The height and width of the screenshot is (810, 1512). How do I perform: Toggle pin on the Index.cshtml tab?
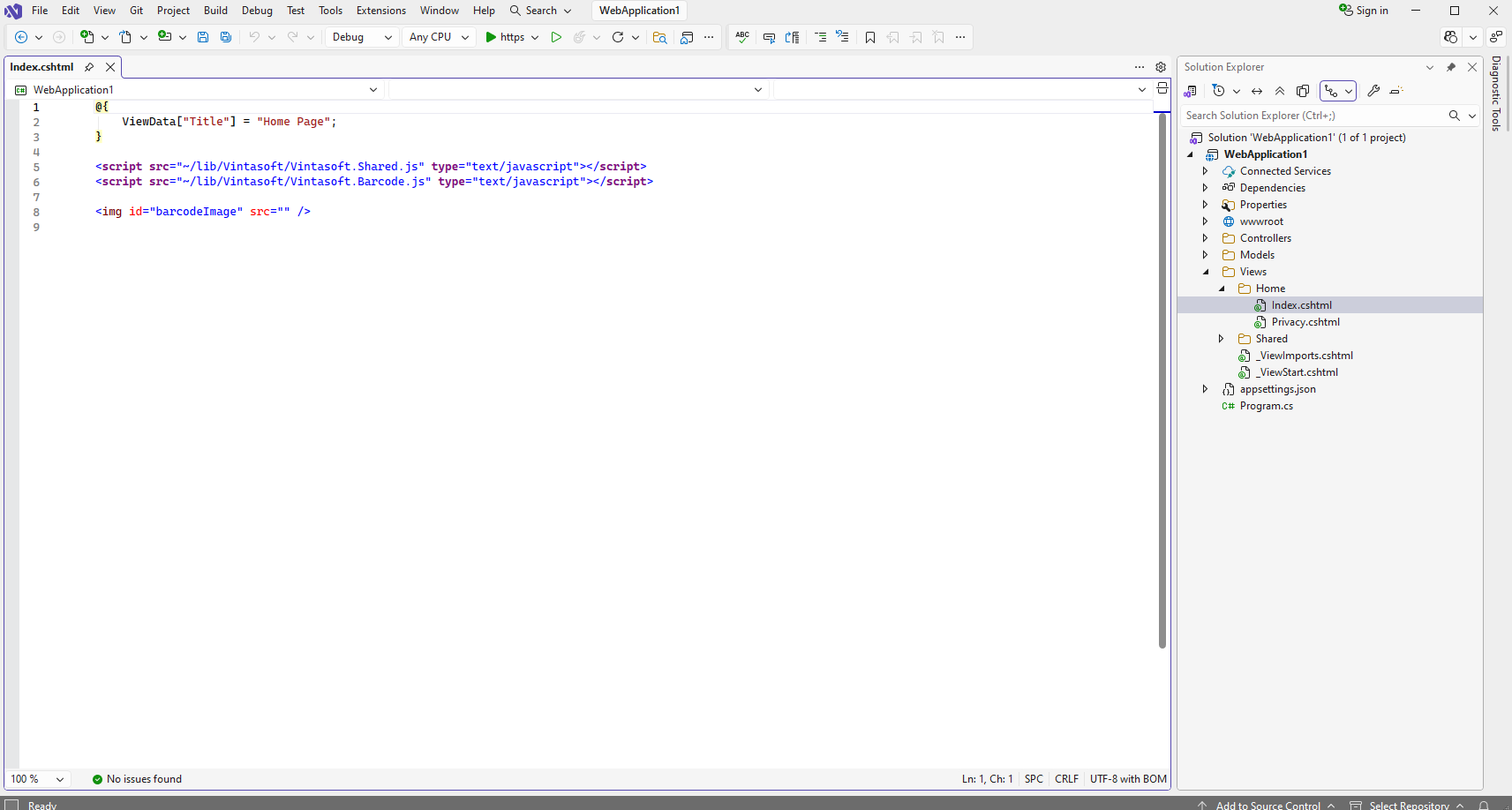point(89,67)
